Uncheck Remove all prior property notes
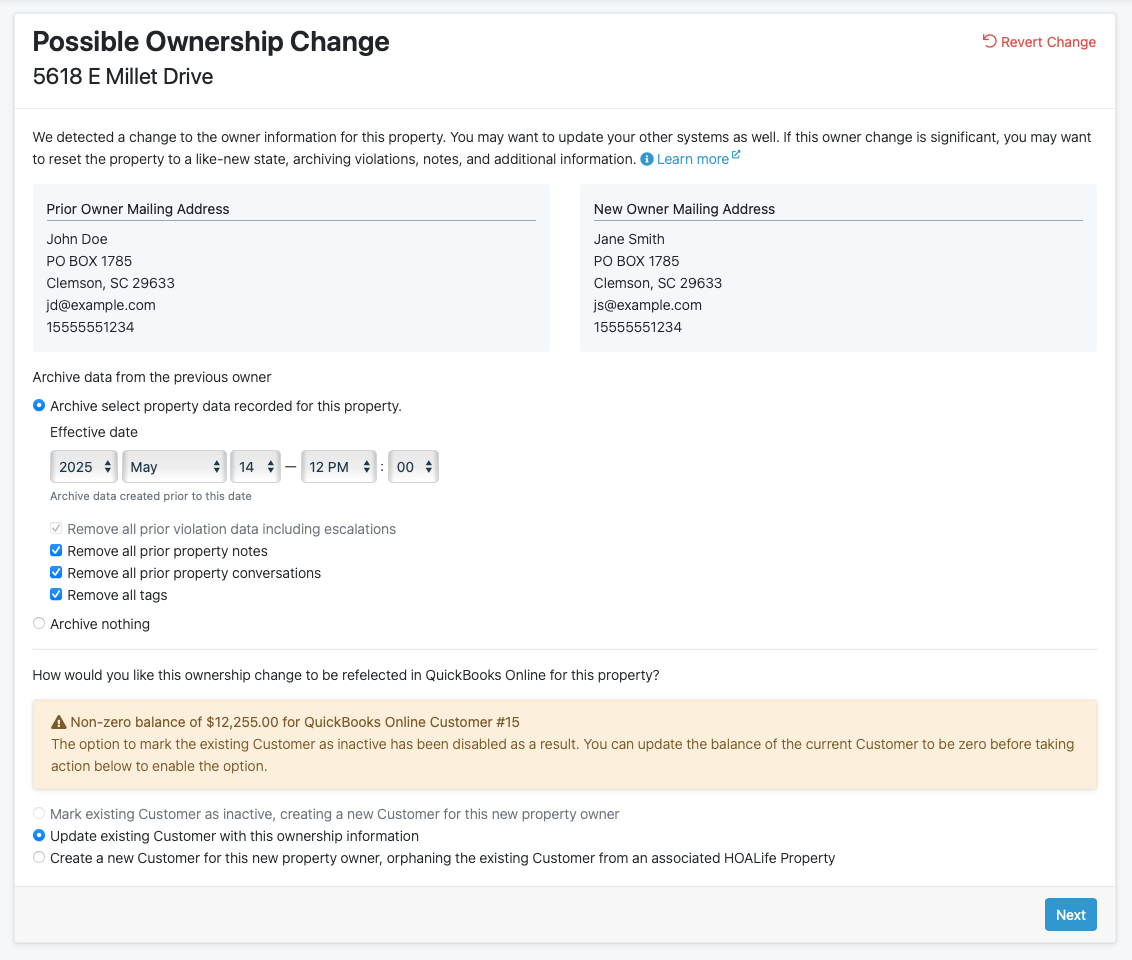Screen dimensions: 1132x960 [56, 551]
